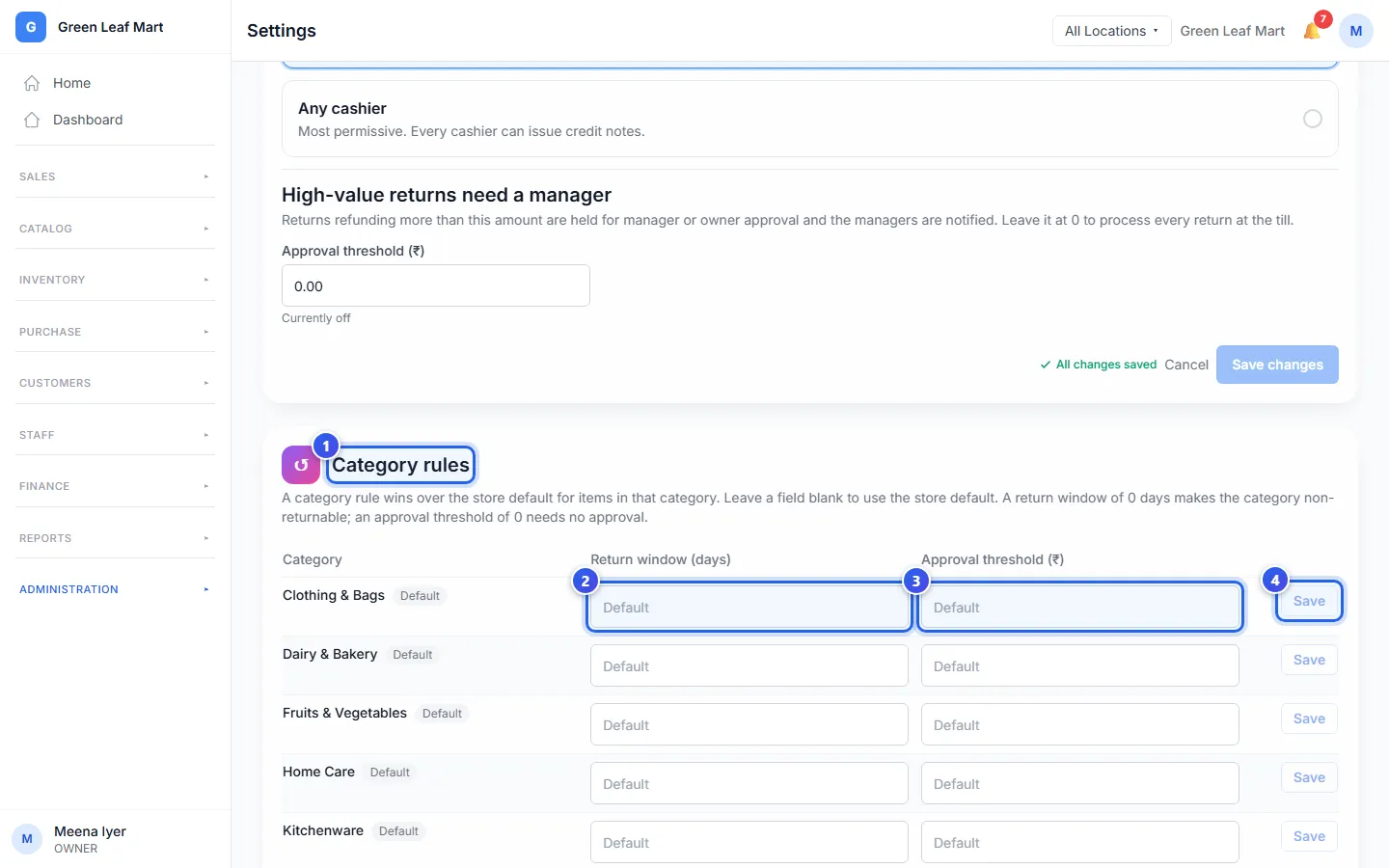
Task: Click Meena Iyer's avatar in the sidebar footer
Action: coord(27,839)
